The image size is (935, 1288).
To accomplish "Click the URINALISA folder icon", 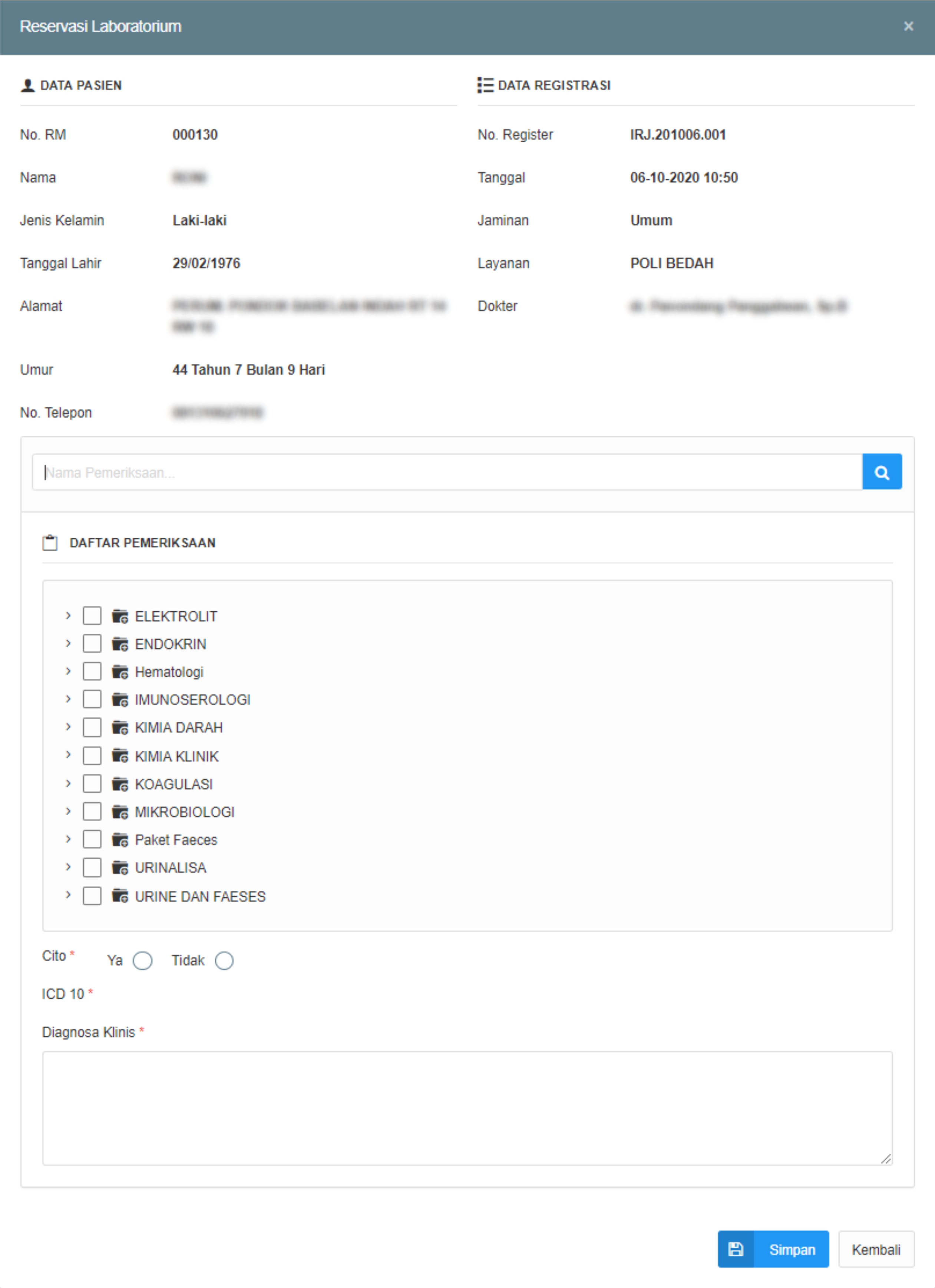I will pyautogui.click(x=120, y=868).
